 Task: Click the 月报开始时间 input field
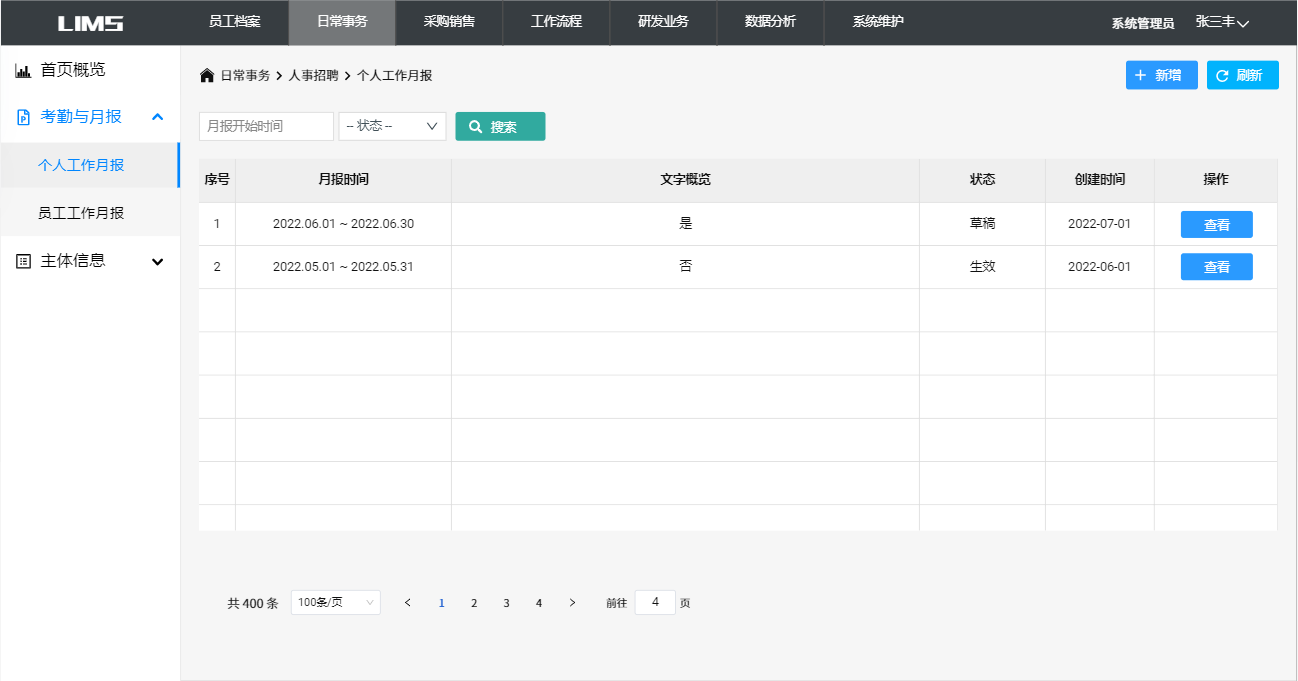click(x=266, y=126)
